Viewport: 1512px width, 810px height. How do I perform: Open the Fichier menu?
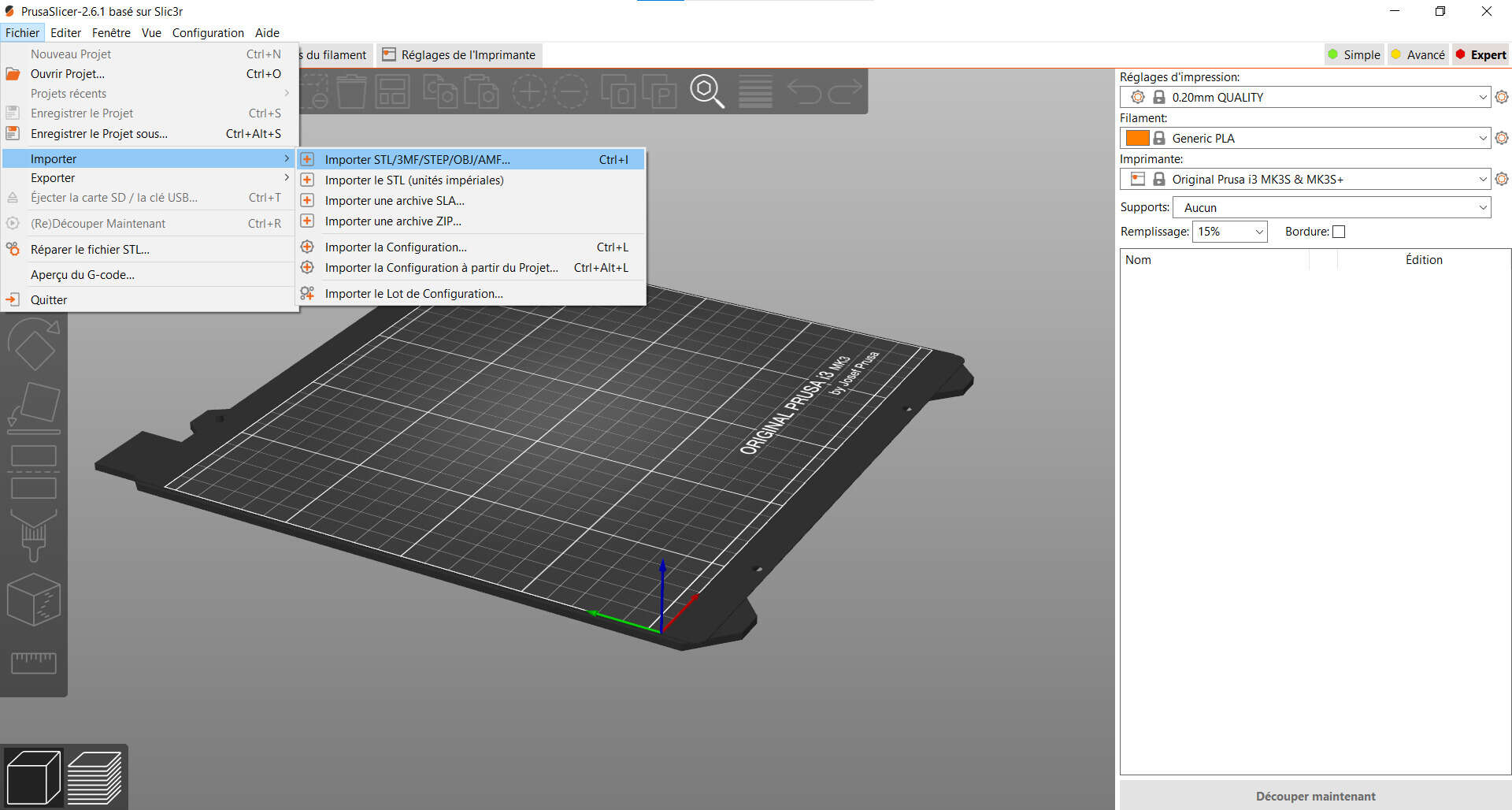22,32
